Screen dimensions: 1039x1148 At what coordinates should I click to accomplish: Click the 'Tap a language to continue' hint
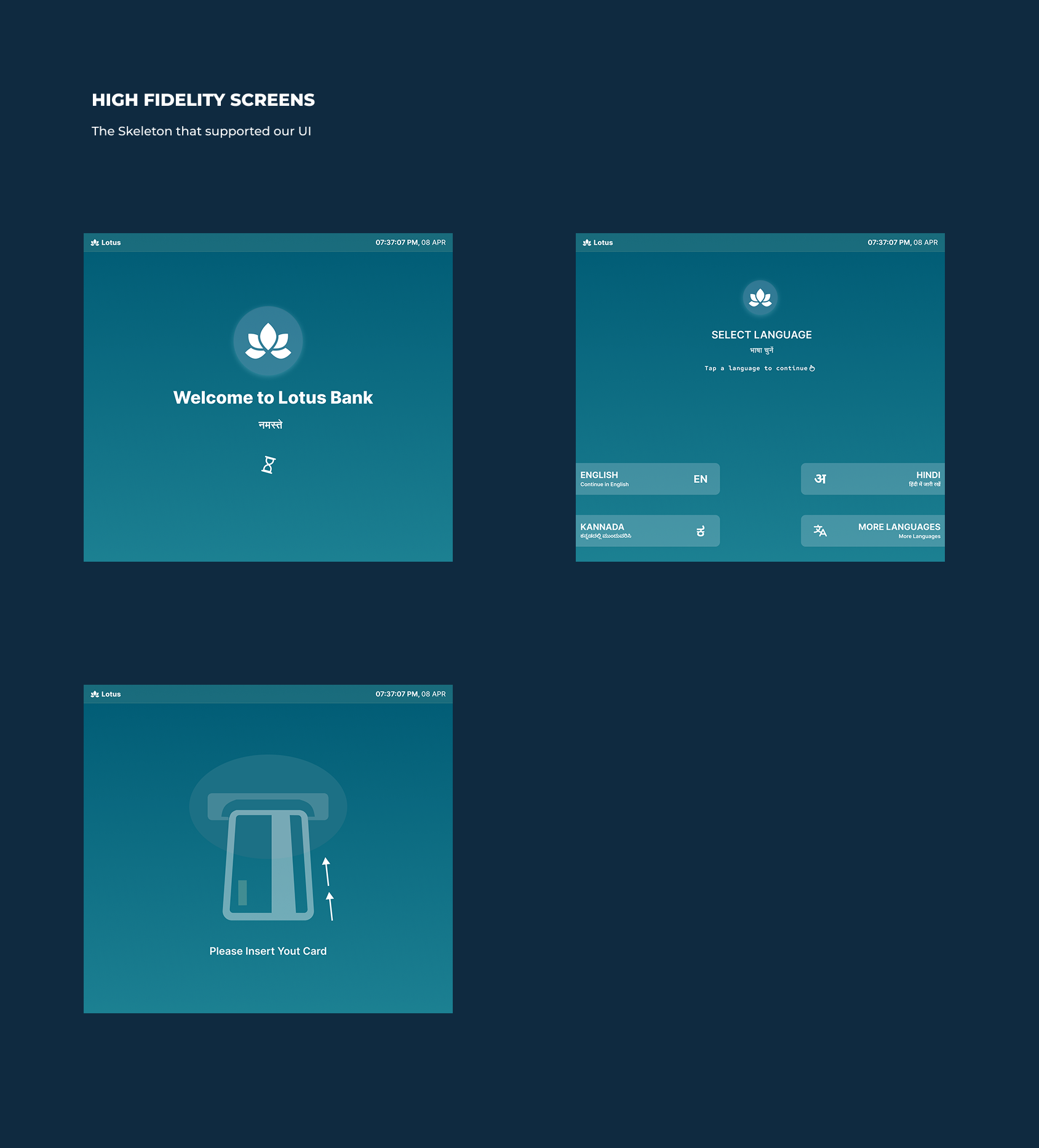(756, 368)
